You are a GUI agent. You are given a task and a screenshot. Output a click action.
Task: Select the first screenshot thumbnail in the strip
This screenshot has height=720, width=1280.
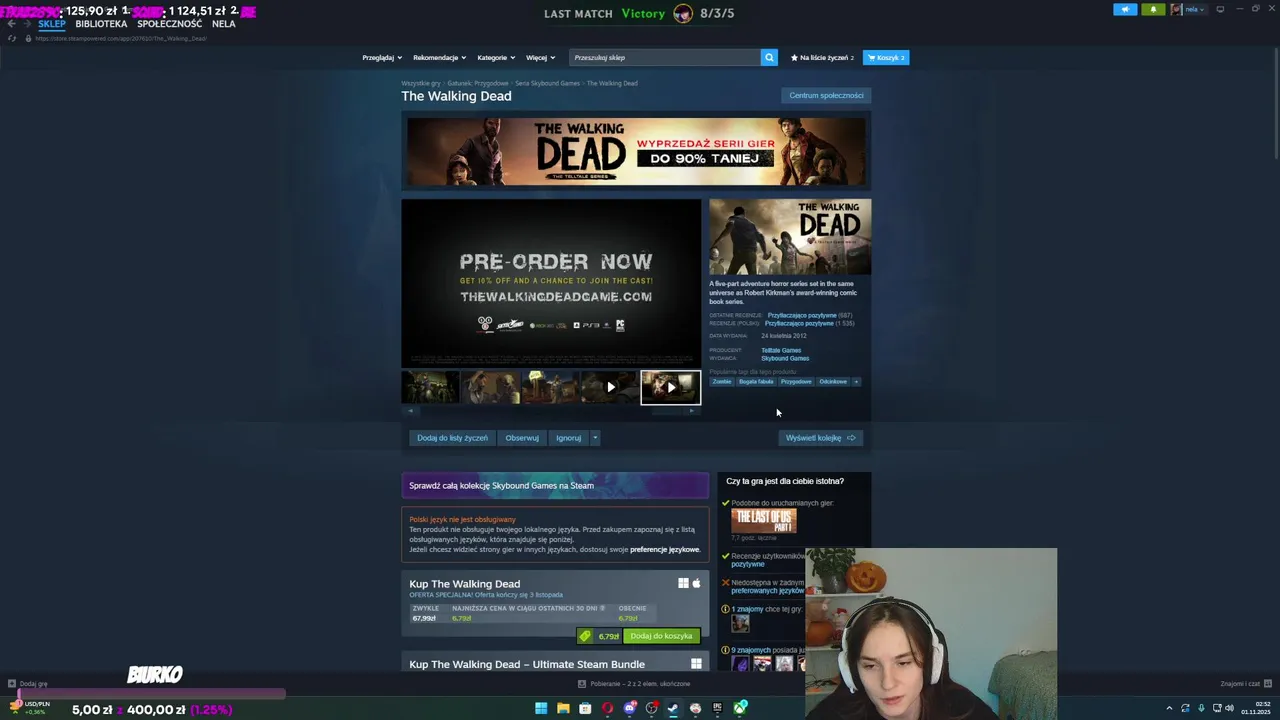coord(430,387)
